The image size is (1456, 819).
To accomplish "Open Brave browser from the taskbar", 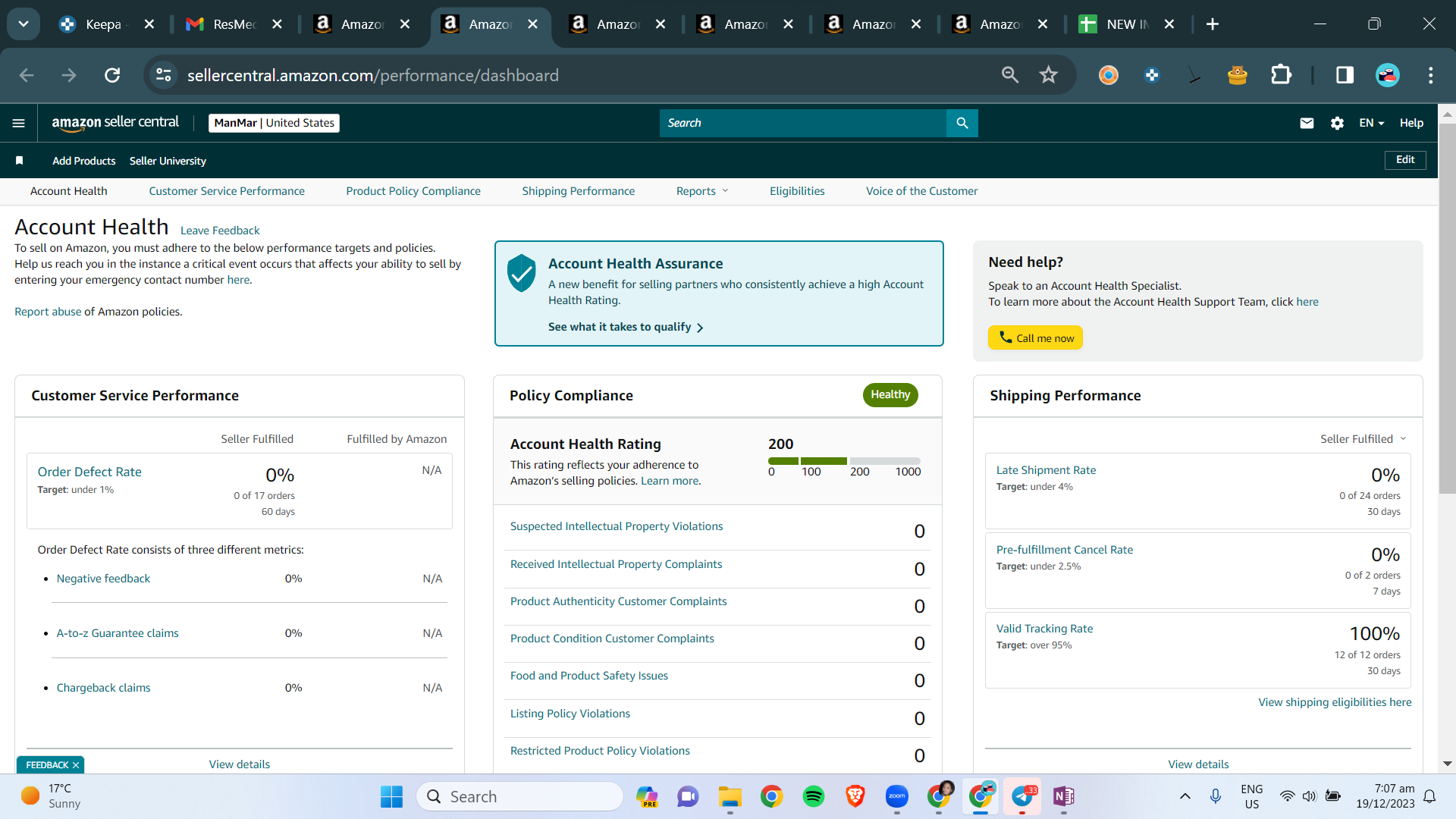I will pyautogui.click(x=855, y=796).
